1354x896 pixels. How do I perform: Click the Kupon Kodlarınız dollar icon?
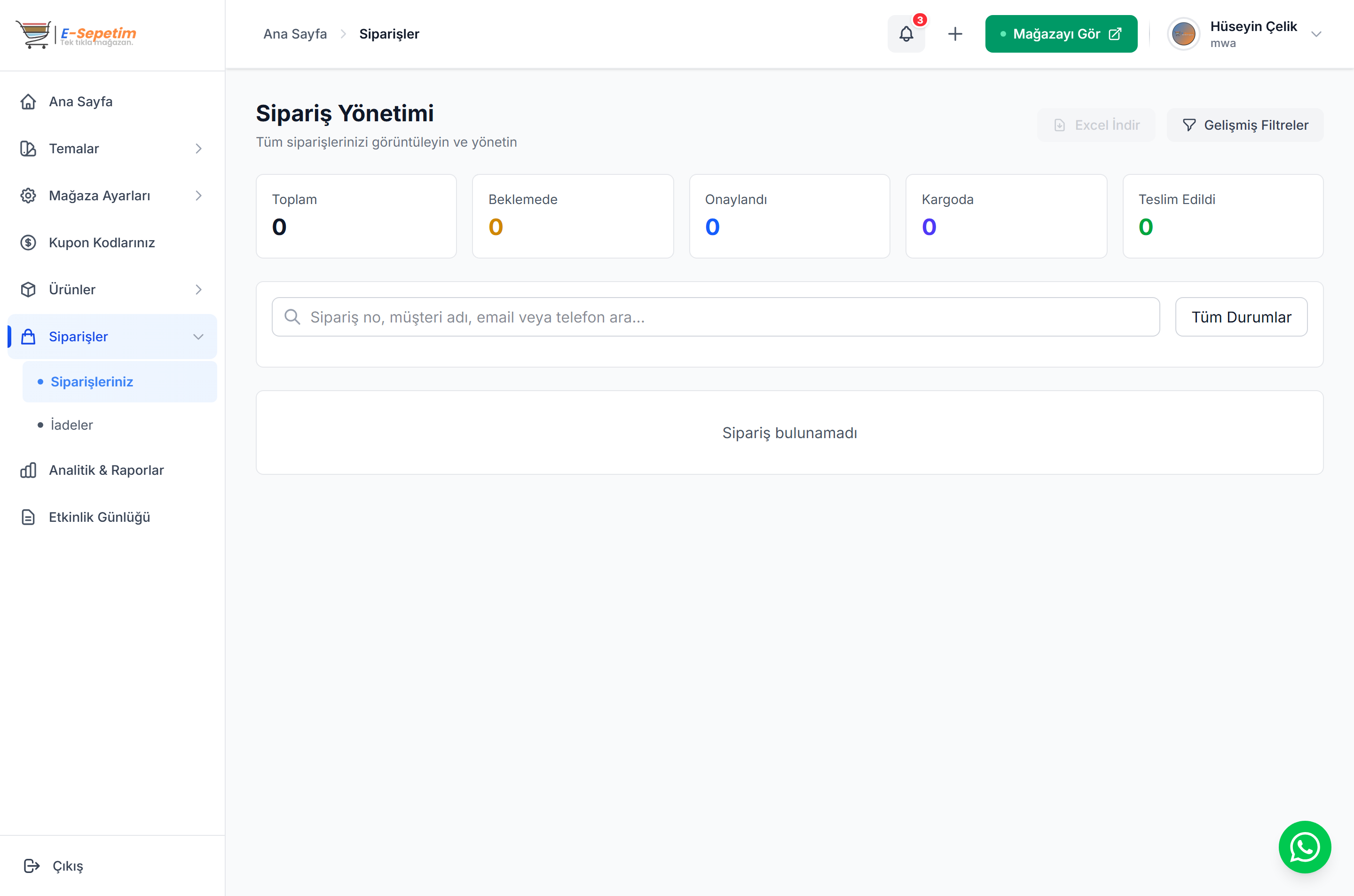click(x=28, y=243)
